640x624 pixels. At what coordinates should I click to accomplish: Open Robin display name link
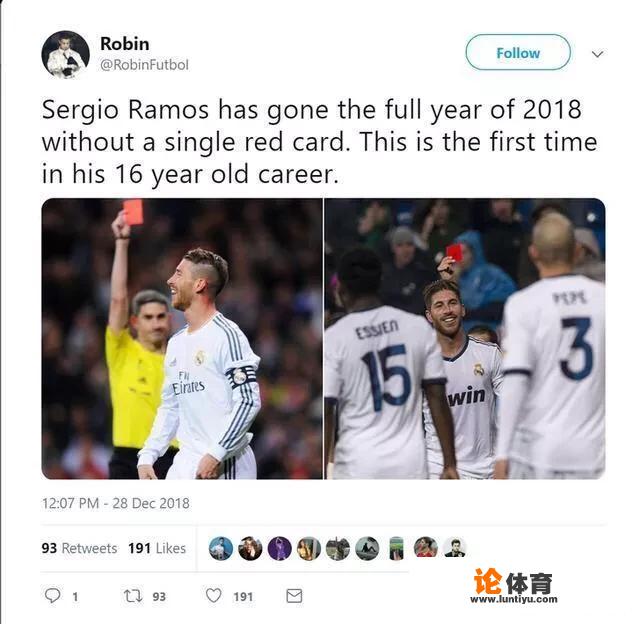(x=124, y=44)
